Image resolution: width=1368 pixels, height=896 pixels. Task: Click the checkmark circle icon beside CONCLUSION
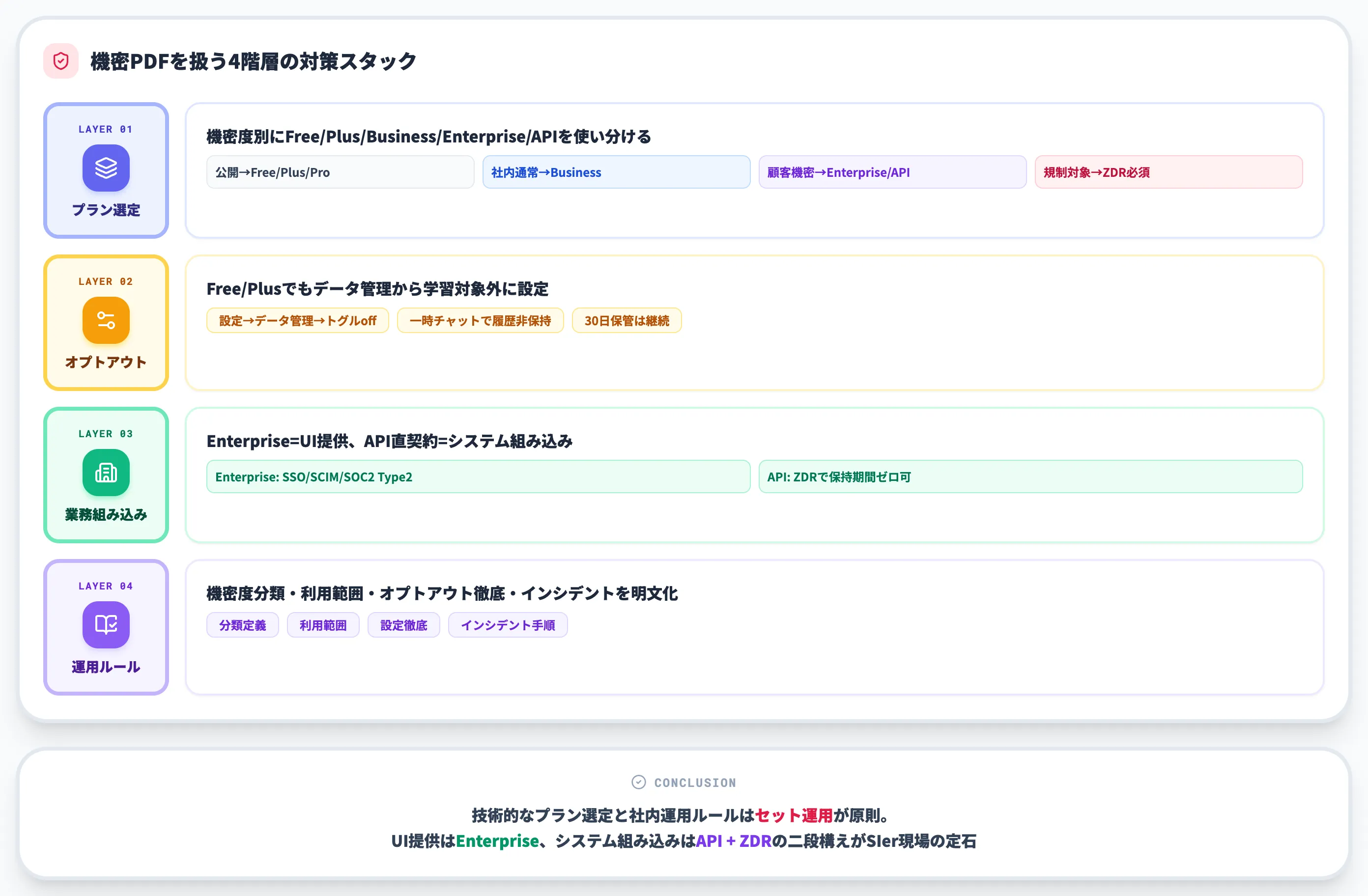click(639, 782)
